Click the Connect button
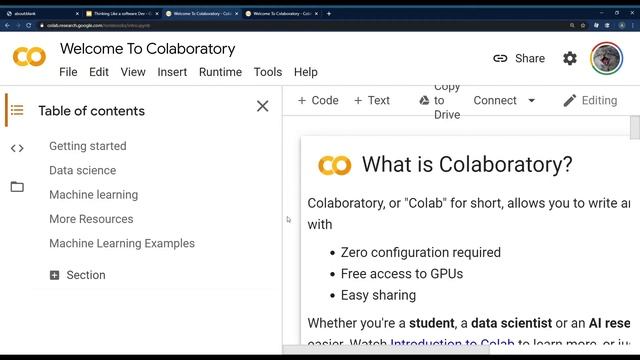Screen dimensions: 640x360 [495, 100]
